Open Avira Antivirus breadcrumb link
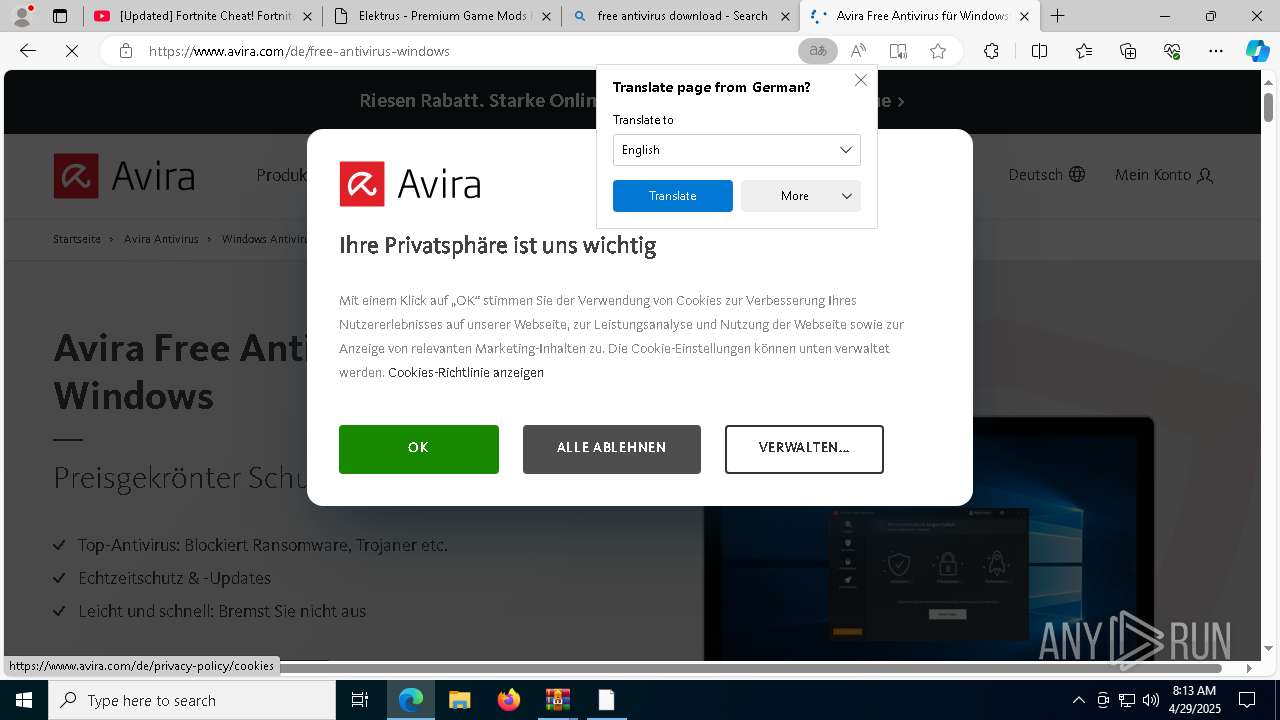Screen dimensions: 1280x720 [161, 239]
